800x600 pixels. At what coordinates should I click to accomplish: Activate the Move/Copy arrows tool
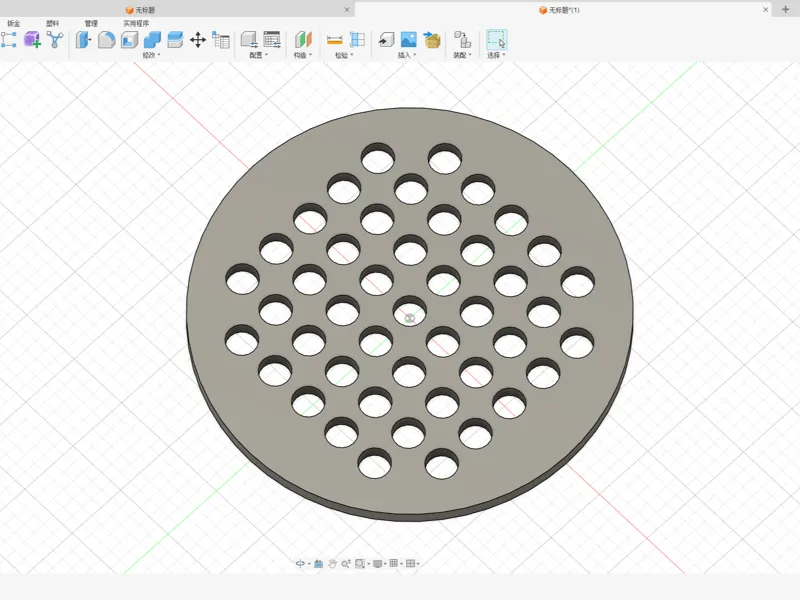point(198,40)
